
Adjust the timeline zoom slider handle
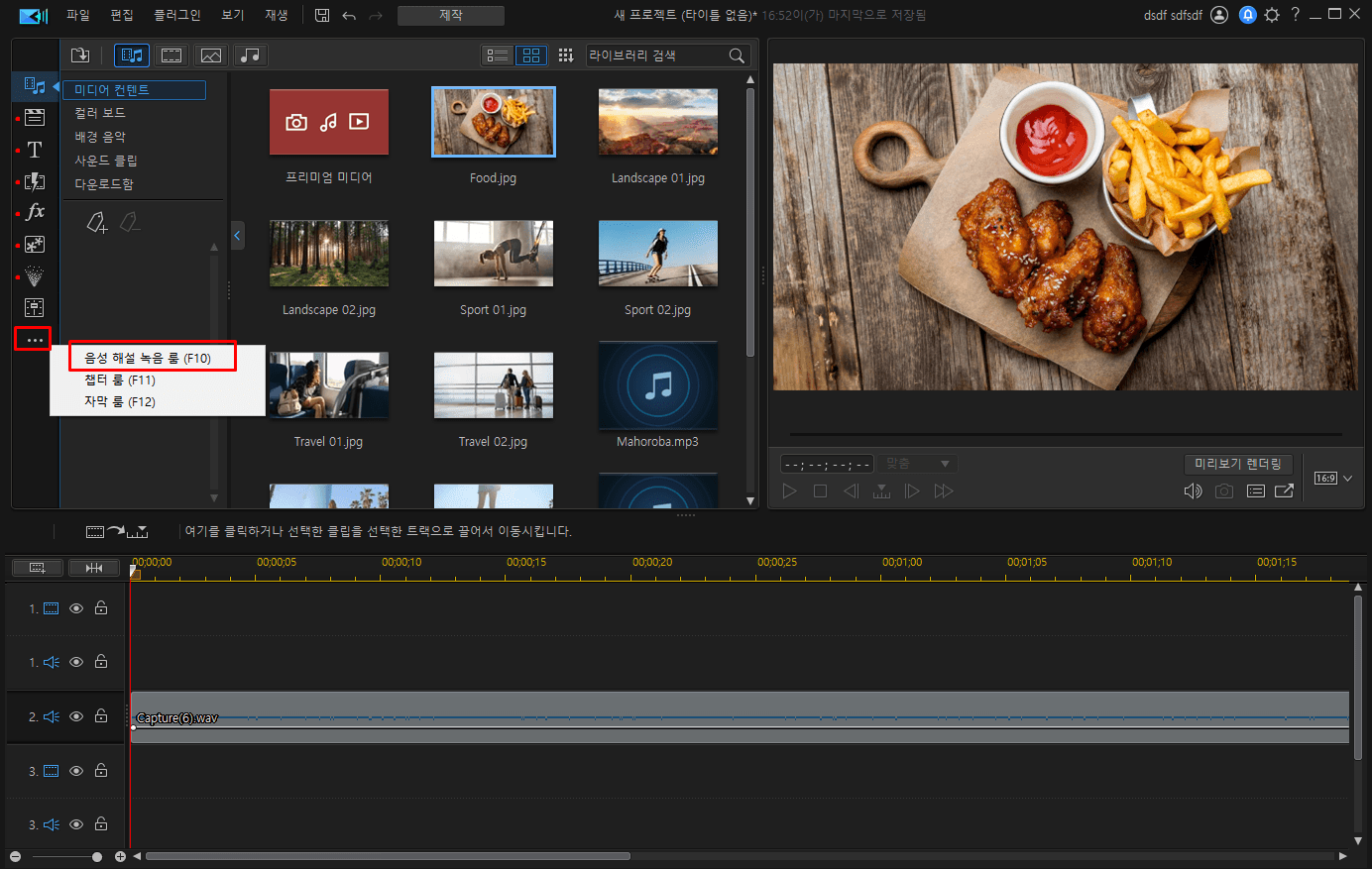click(96, 856)
